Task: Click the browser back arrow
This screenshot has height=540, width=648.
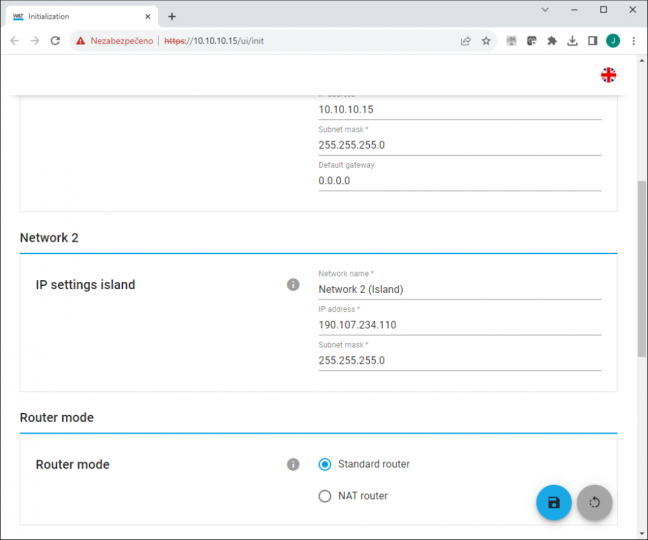Action: 14,40
